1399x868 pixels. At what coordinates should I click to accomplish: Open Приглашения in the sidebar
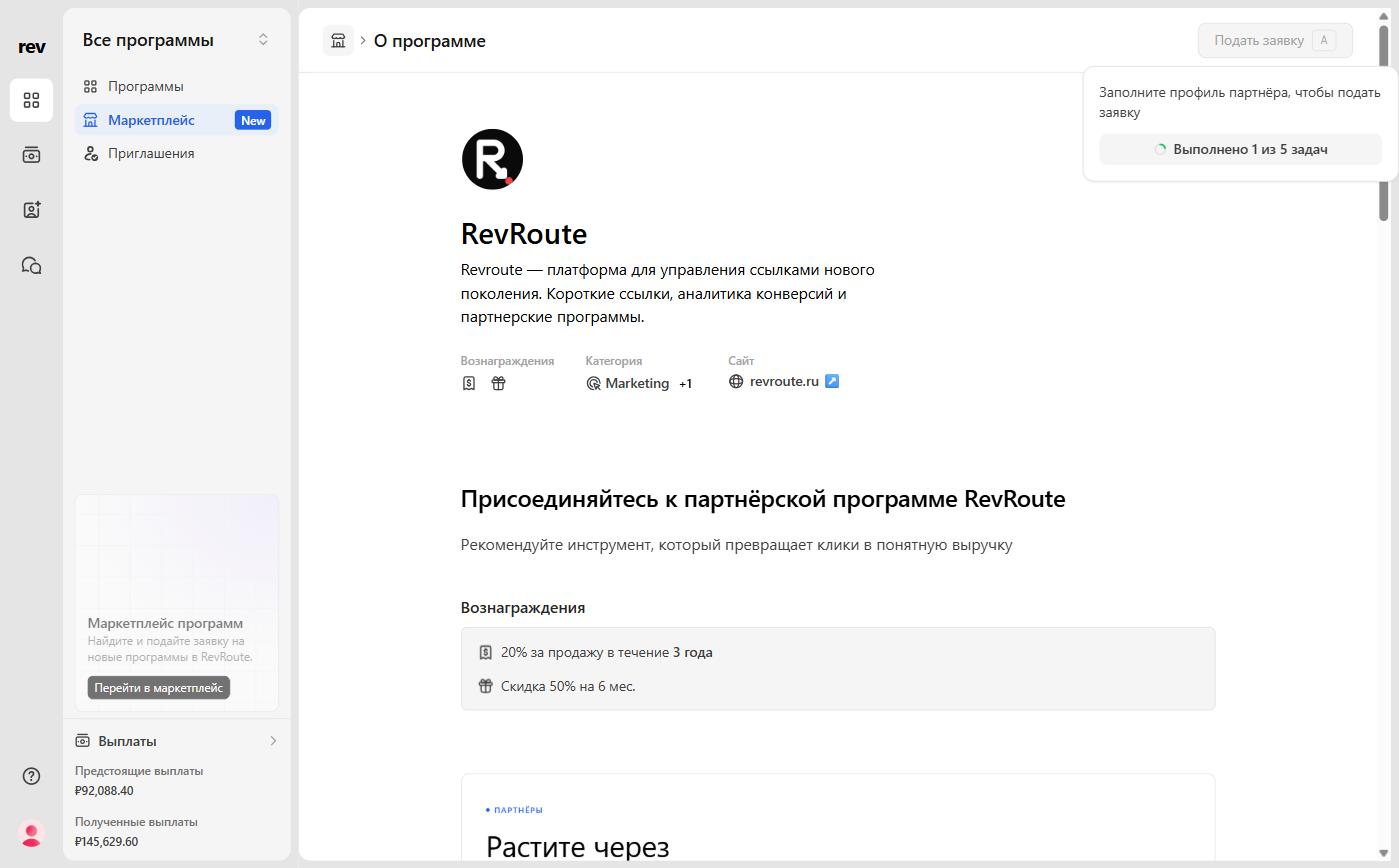point(177,153)
